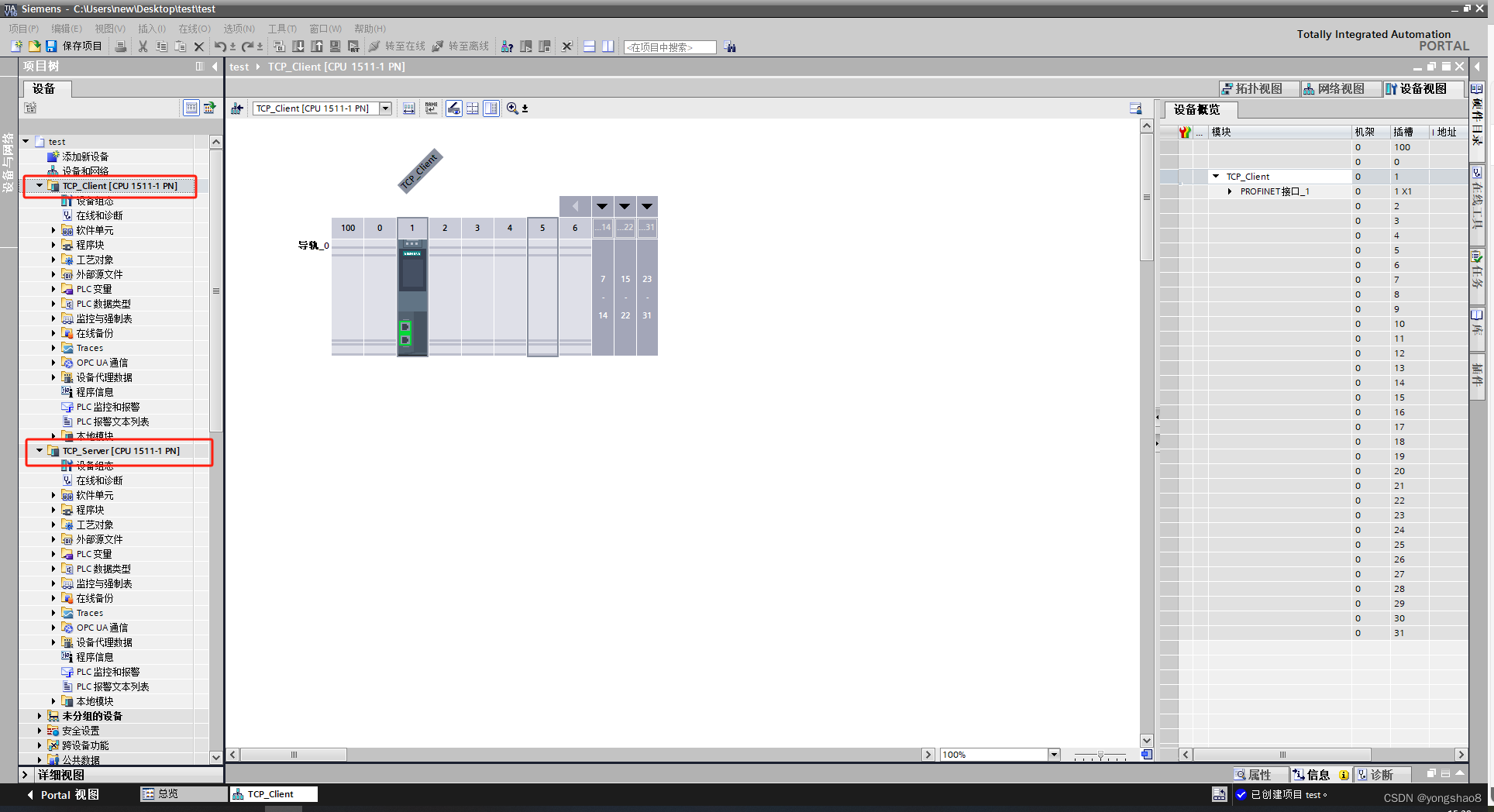Toggle device overview pane icon
The image size is (1494, 812).
(491, 108)
